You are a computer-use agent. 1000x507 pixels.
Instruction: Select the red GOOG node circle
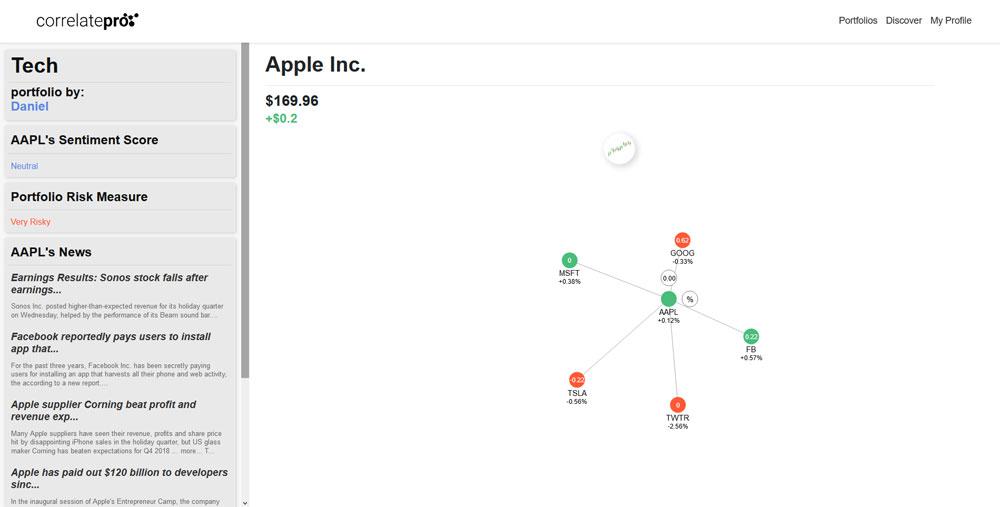tap(682, 240)
